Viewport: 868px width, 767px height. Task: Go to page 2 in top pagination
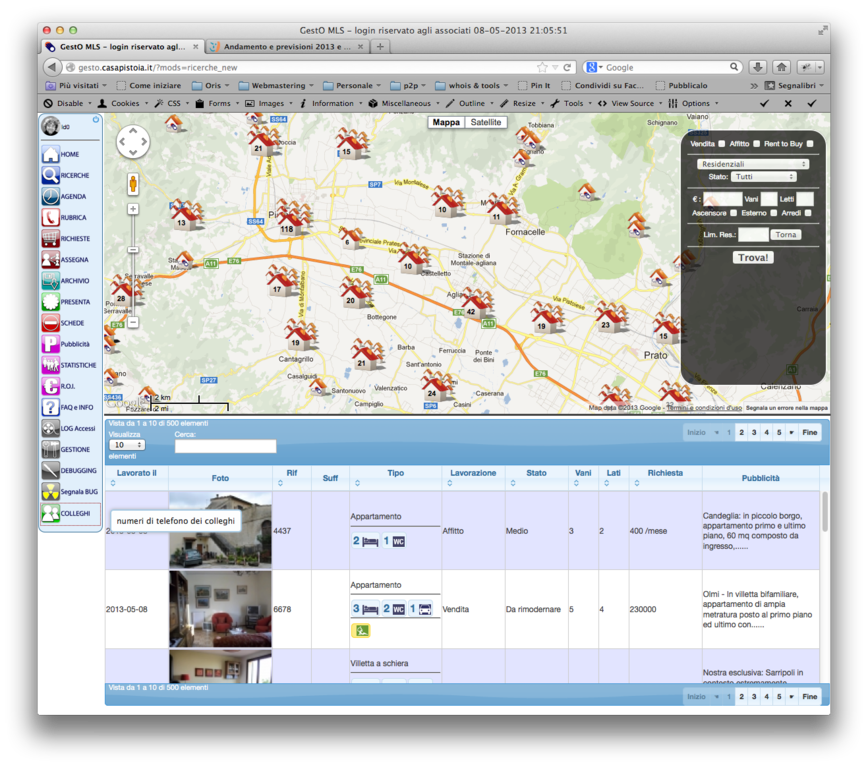(x=741, y=432)
